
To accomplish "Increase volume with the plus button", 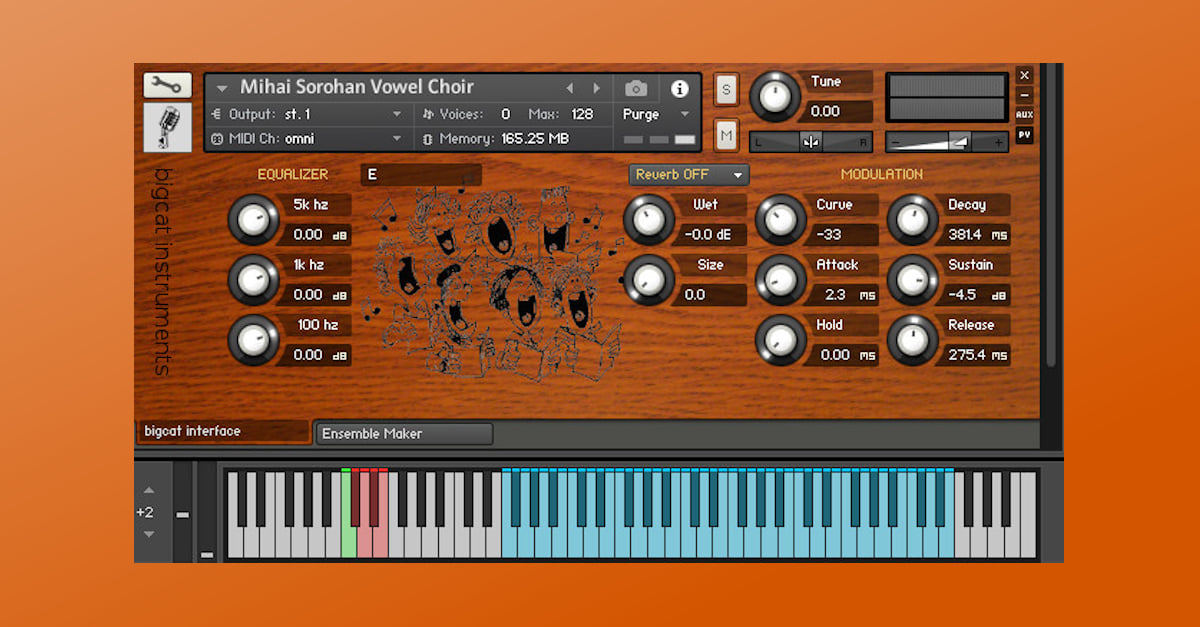I will click(x=997, y=142).
